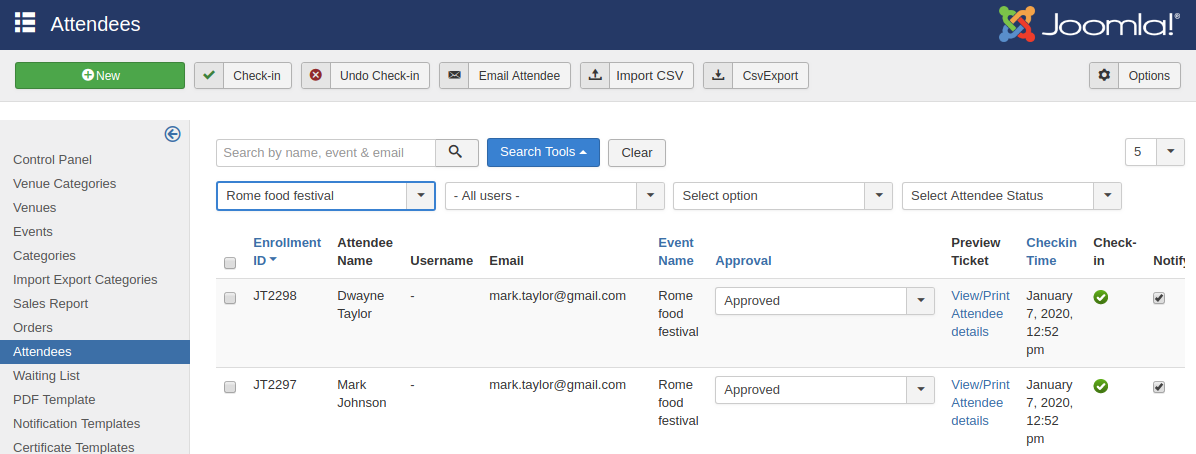Open Options via the gear icon

[x=1104, y=76]
